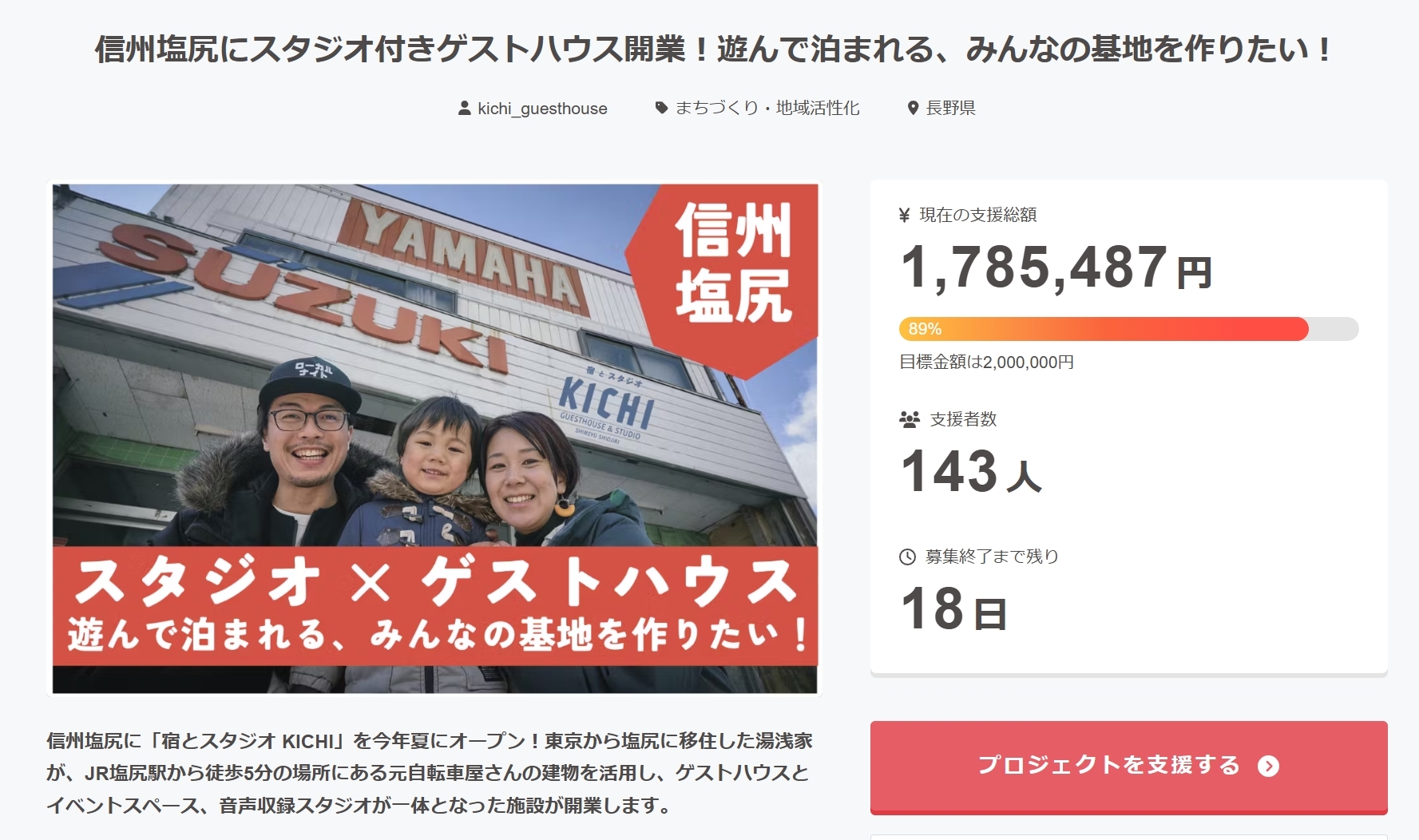Open the まちづくり・地域活性化 category link
1419x840 pixels.
(x=767, y=108)
